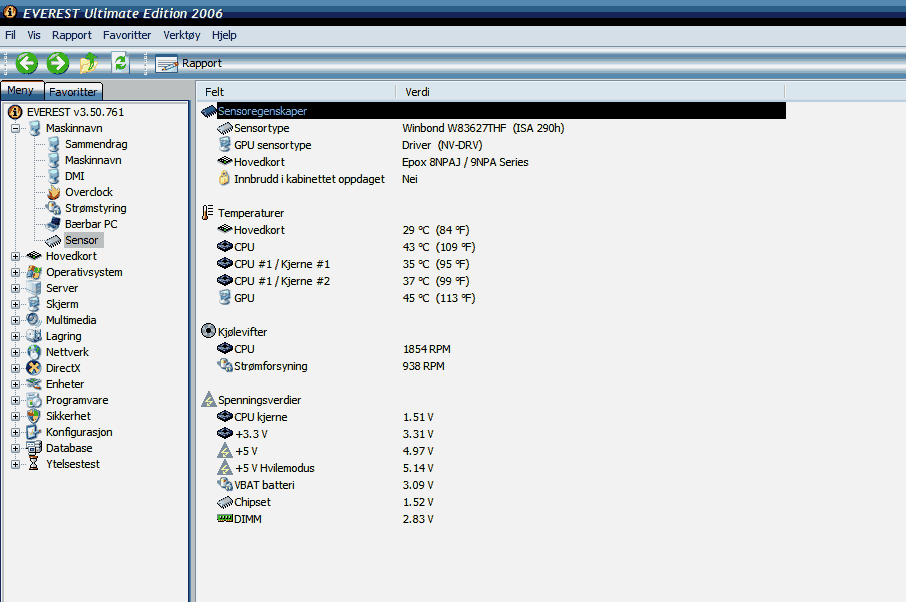906x602 pixels.
Task: Refresh the sensor readings
Action: (120, 62)
